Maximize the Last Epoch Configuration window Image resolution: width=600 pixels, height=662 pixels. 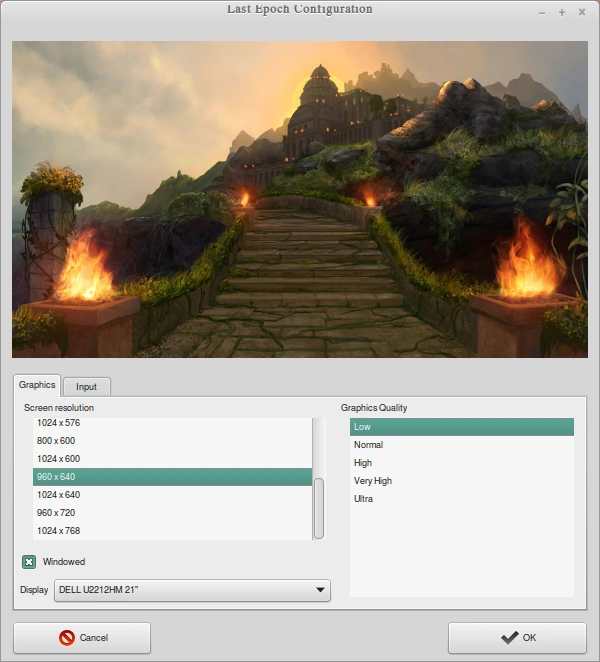562,13
